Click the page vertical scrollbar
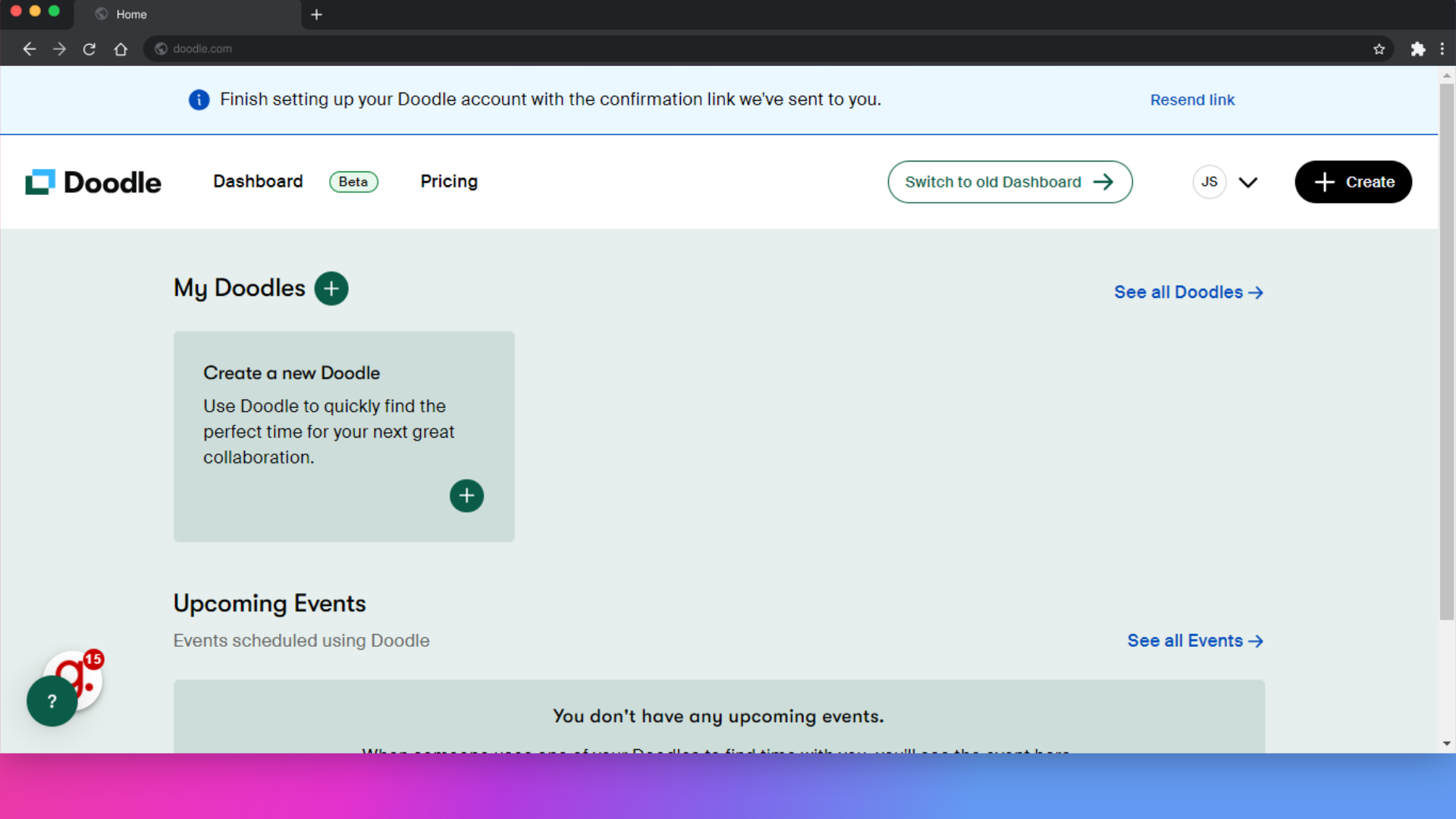This screenshot has height=819, width=1456. coord(1447,350)
